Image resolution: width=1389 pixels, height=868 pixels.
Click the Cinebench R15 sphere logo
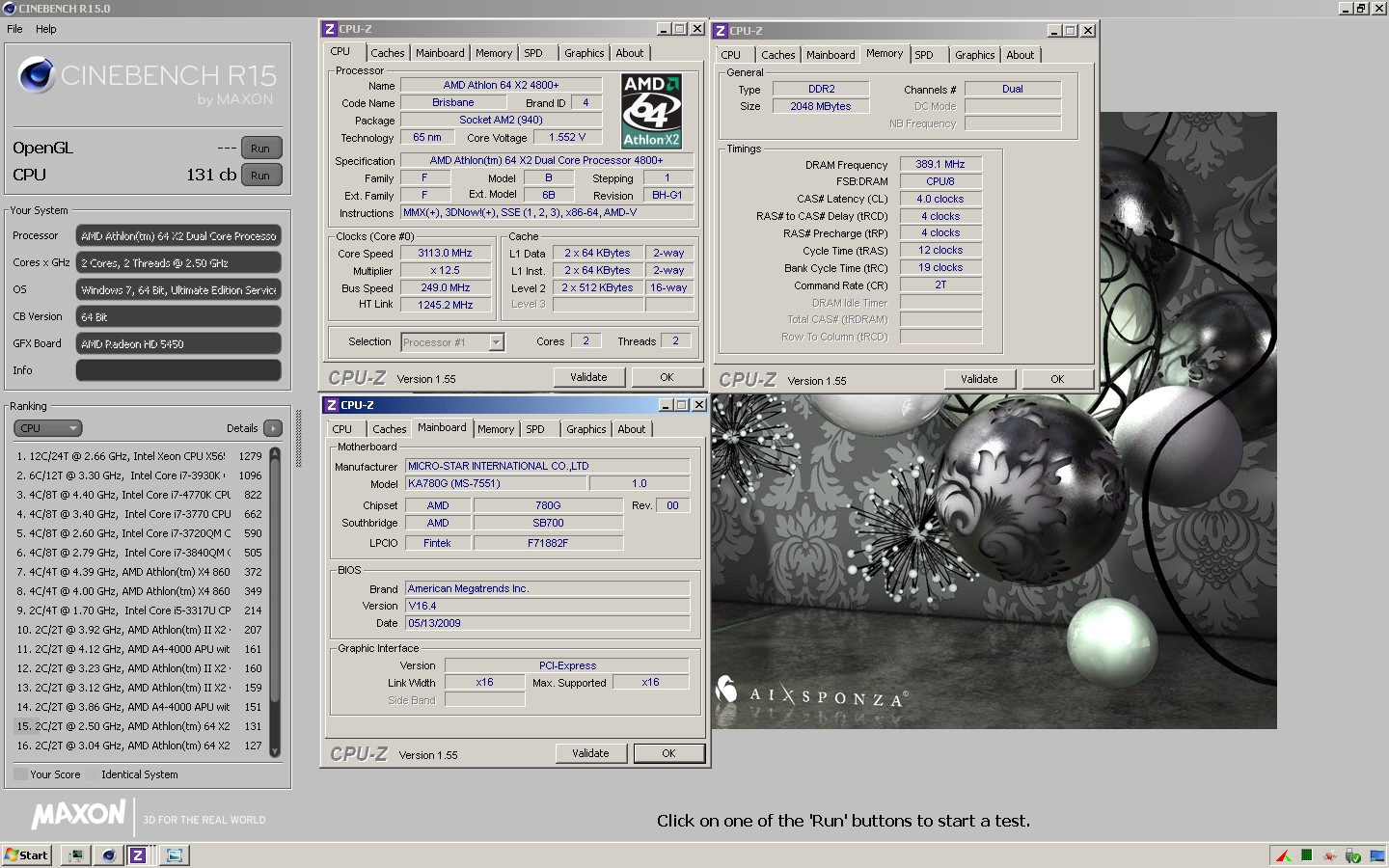pyautogui.click(x=37, y=75)
